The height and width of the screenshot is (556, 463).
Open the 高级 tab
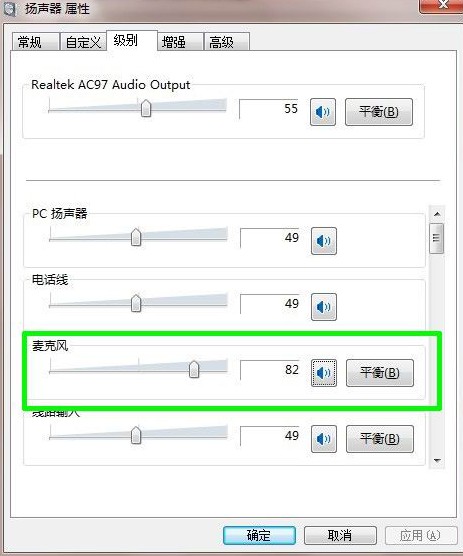[227, 42]
